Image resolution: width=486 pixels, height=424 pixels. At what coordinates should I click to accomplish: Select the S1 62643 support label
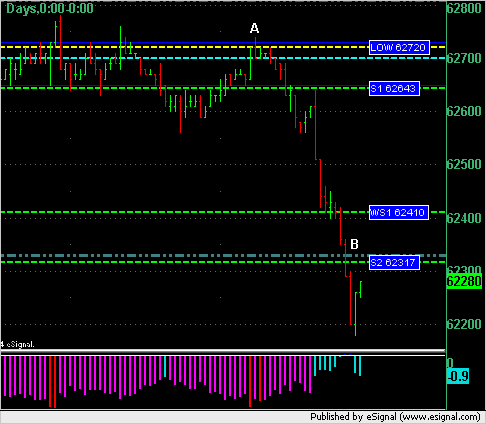click(394, 89)
